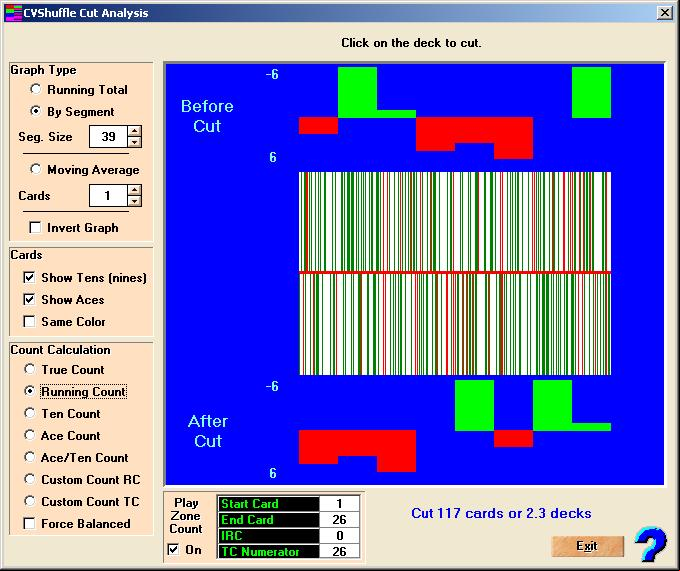The height and width of the screenshot is (571, 680).
Task: Click the Seg. Size value field
Action: 108,137
